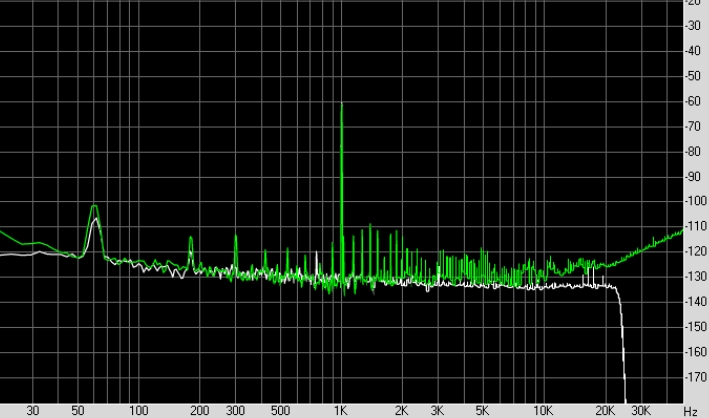Click the 200 frequency axis label

(x=199, y=411)
